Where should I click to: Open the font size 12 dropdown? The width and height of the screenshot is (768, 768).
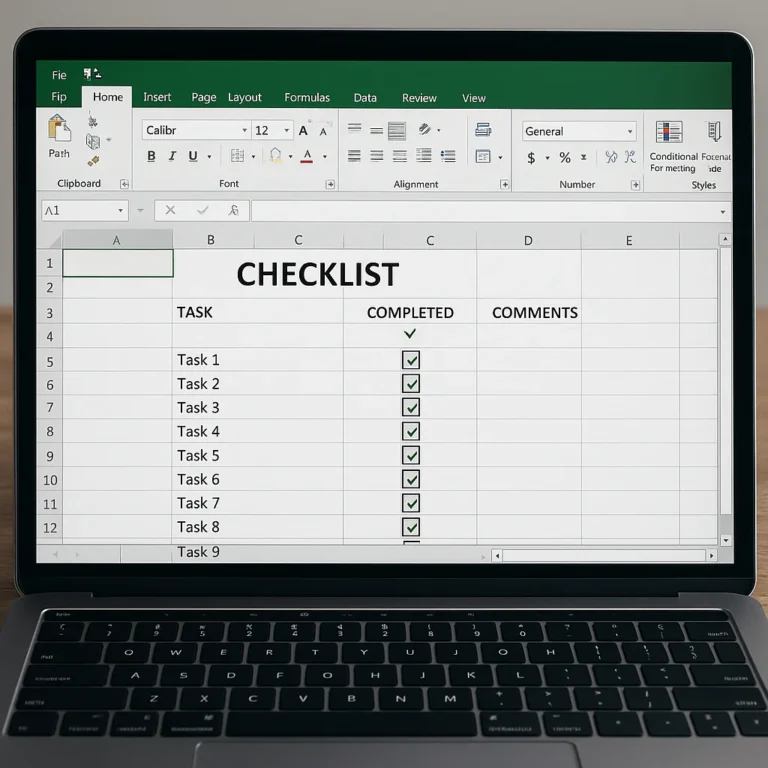pos(287,130)
